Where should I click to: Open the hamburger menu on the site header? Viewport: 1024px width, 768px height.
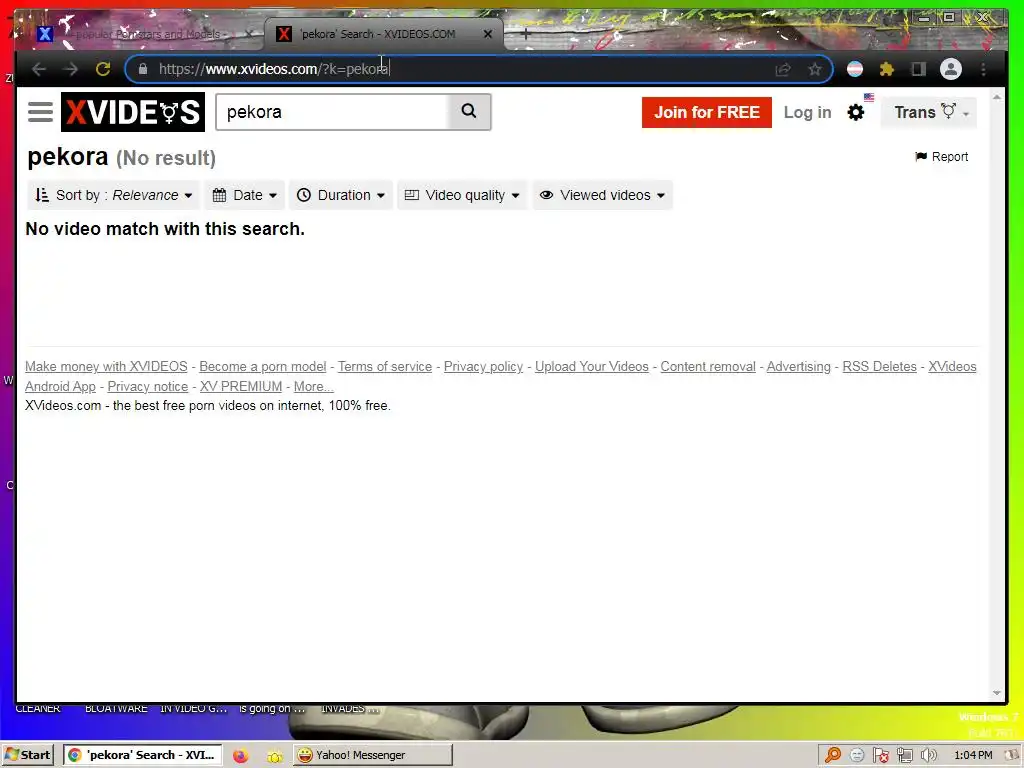pyautogui.click(x=40, y=112)
